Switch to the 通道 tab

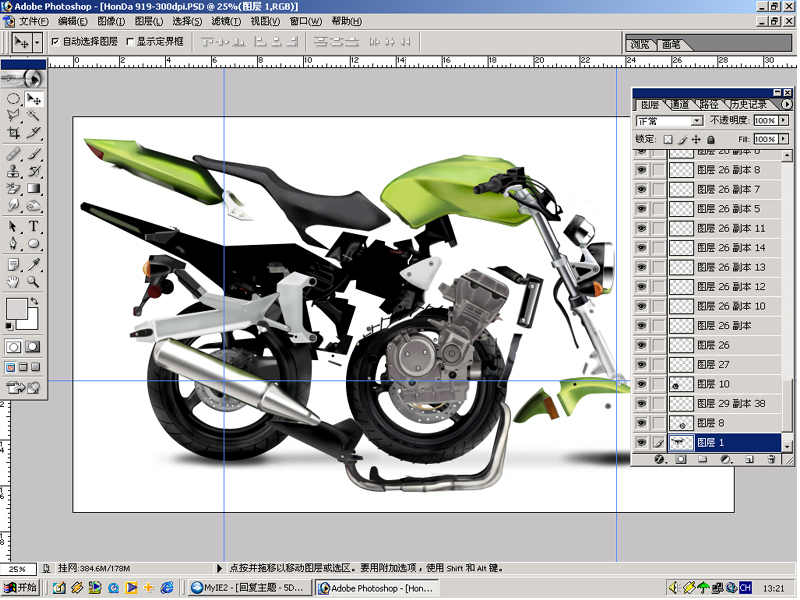[679, 105]
